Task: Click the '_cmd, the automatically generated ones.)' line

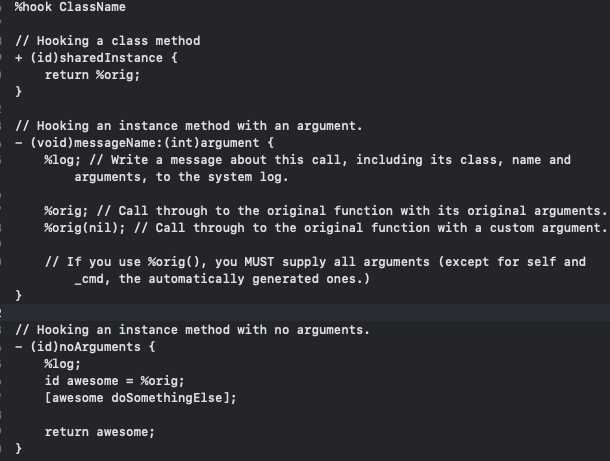Action: (222, 279)
